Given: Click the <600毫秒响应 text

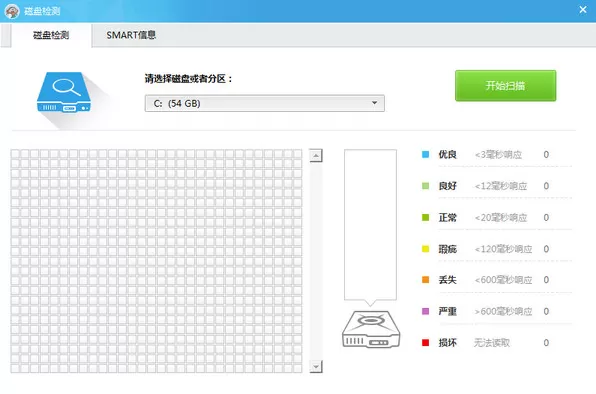Looking at the screenshot, I should pyautogui.click(x=503, y=280).
